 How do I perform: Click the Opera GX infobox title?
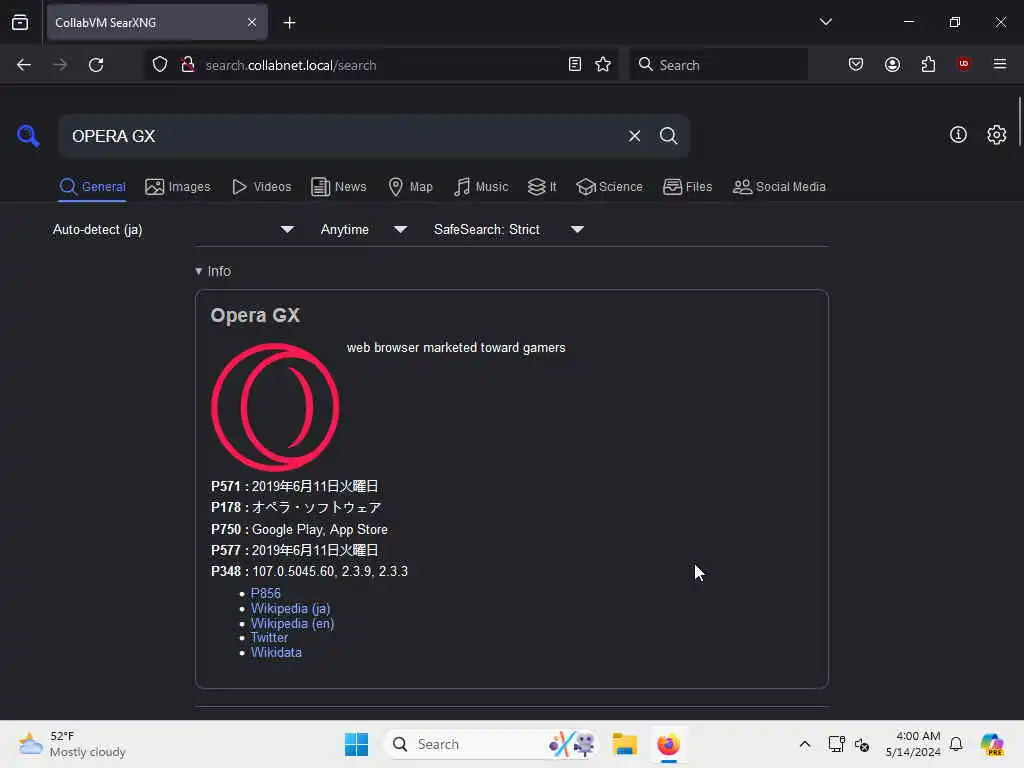click(255, 315)
